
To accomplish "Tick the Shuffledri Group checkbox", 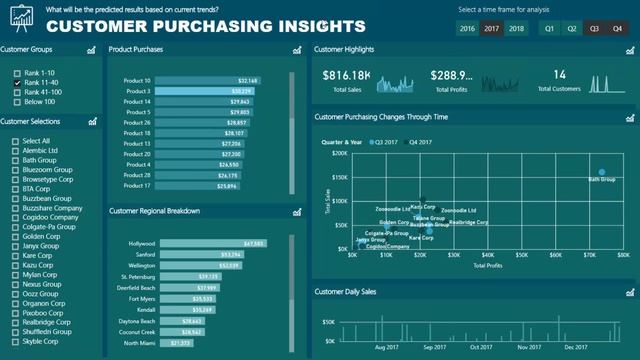I will 16,333.
